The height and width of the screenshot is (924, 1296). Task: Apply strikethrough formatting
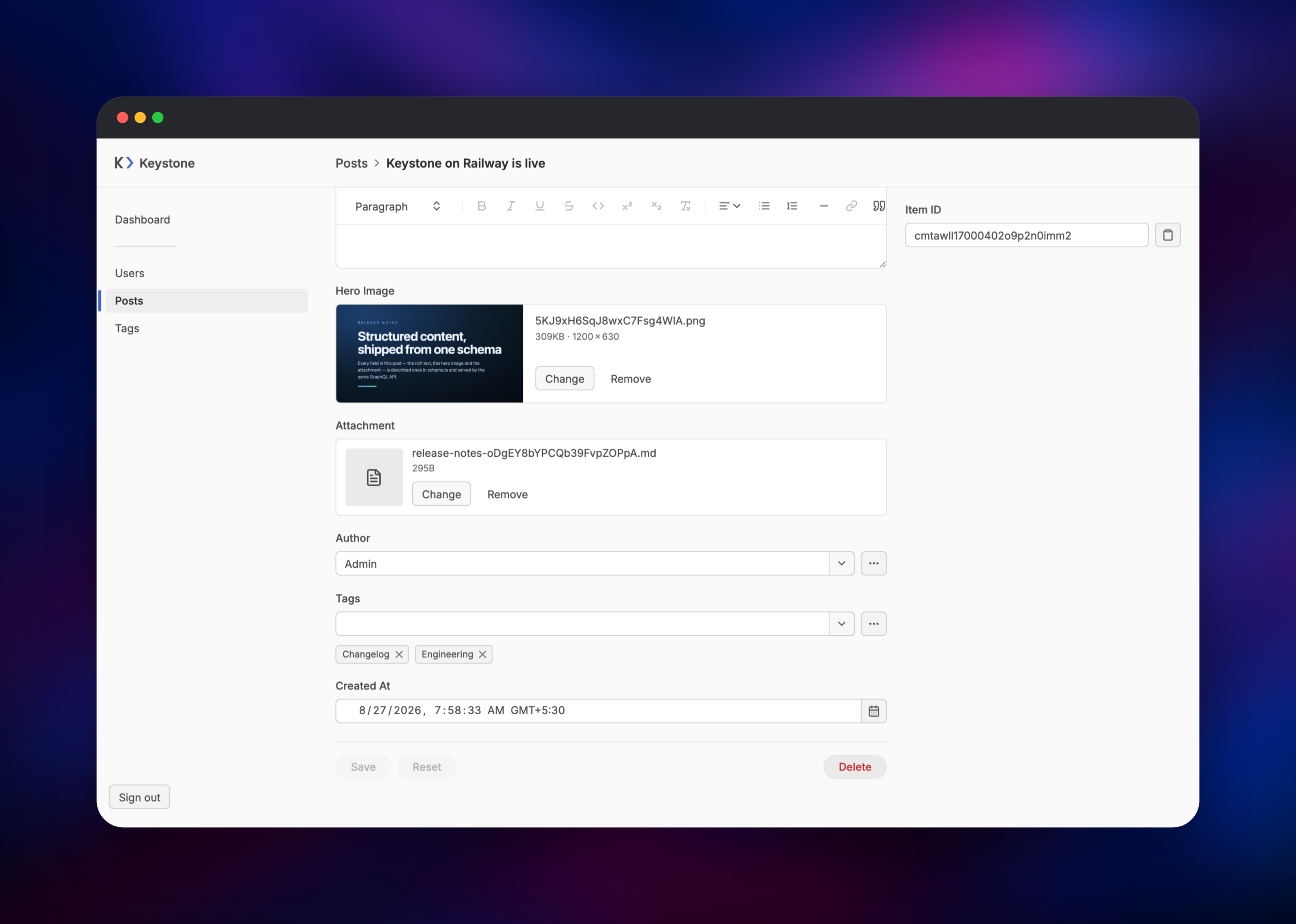point(568,206)
